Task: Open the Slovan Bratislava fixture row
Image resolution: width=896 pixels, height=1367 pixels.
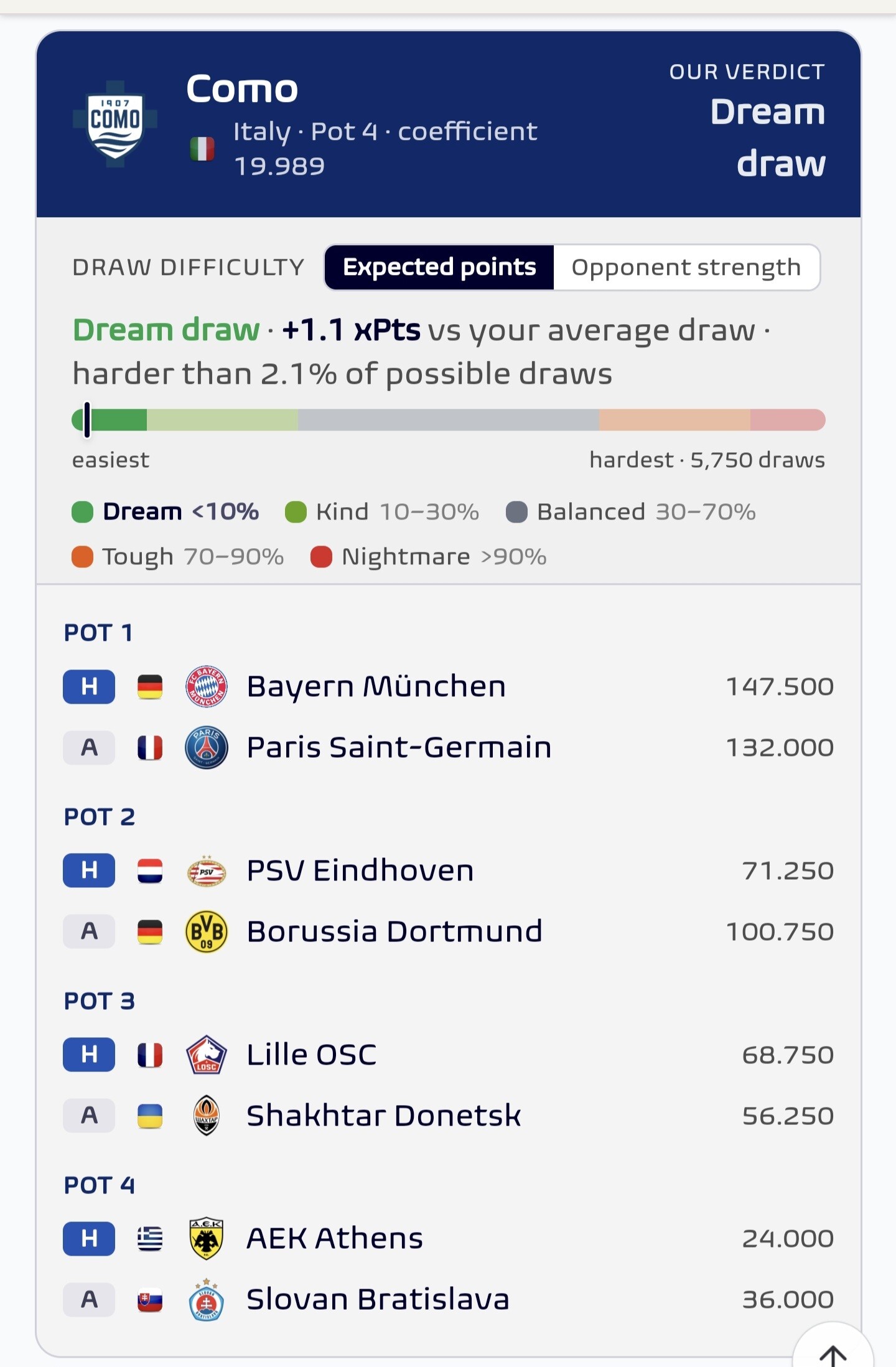Action: pos(448,1299)
